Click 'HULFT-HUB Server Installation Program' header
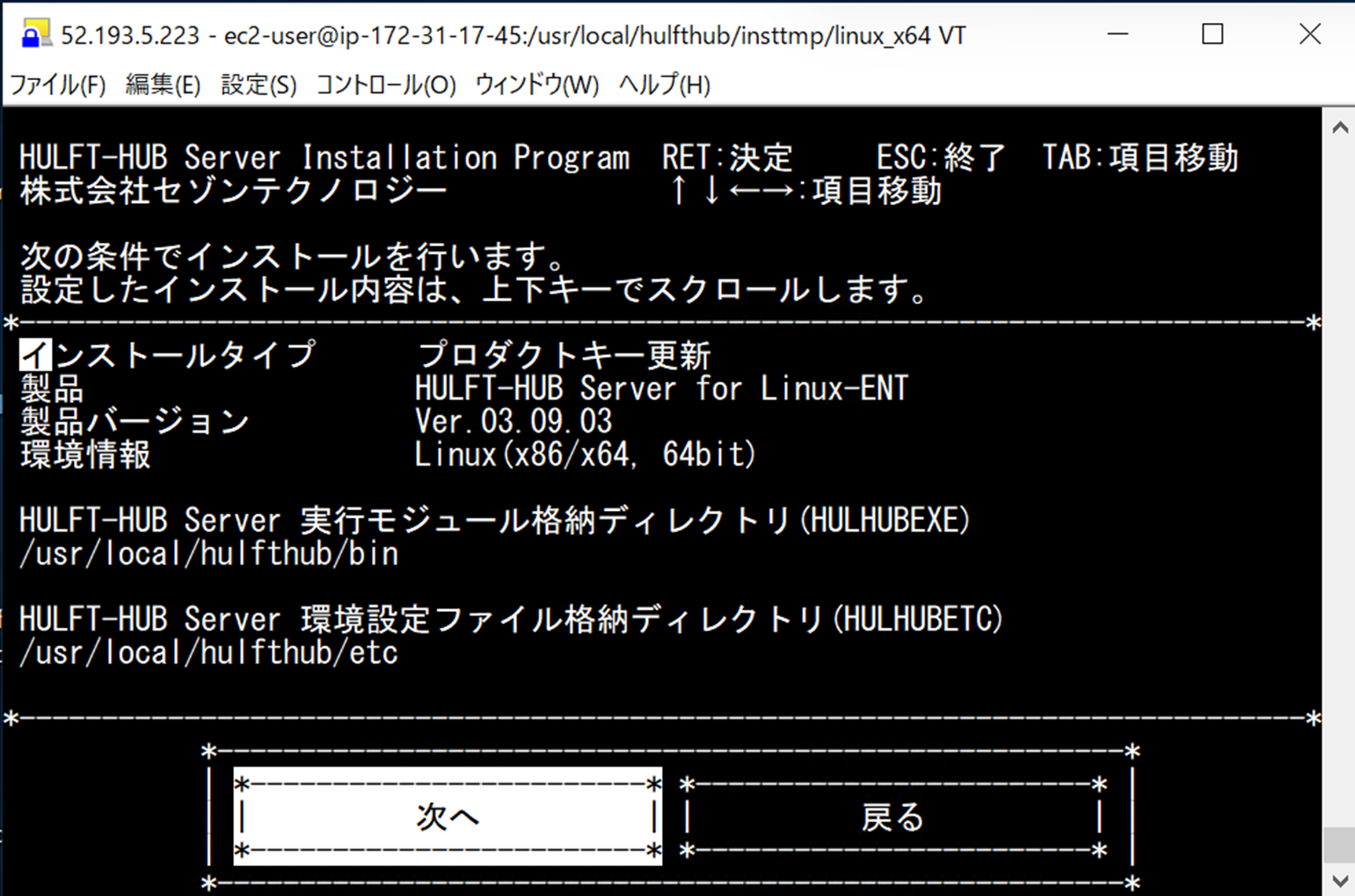The width and height of the screenshot is (1355, 896). click(x=324, y=158)
